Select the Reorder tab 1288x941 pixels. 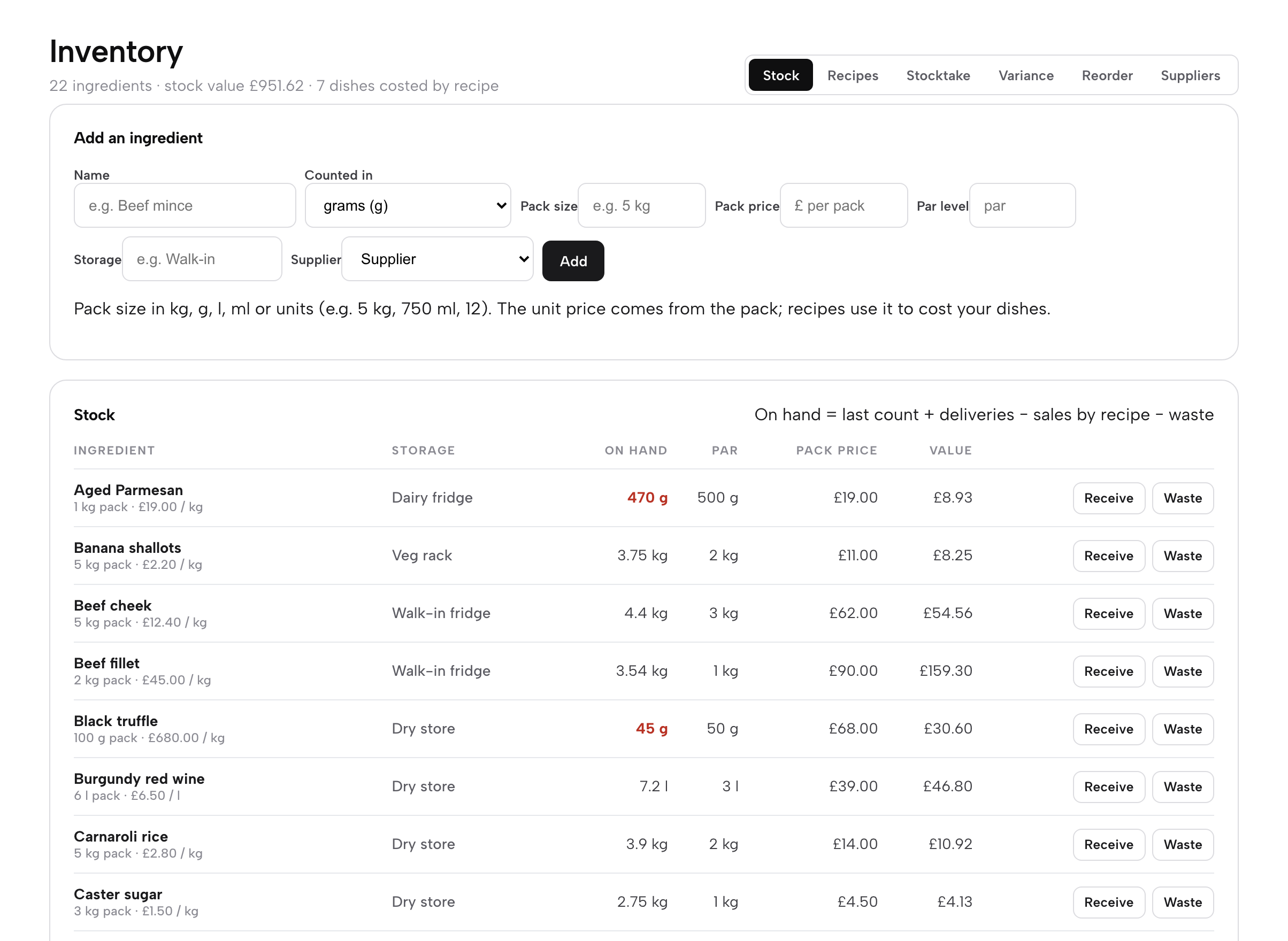[x=1106, y=75]
